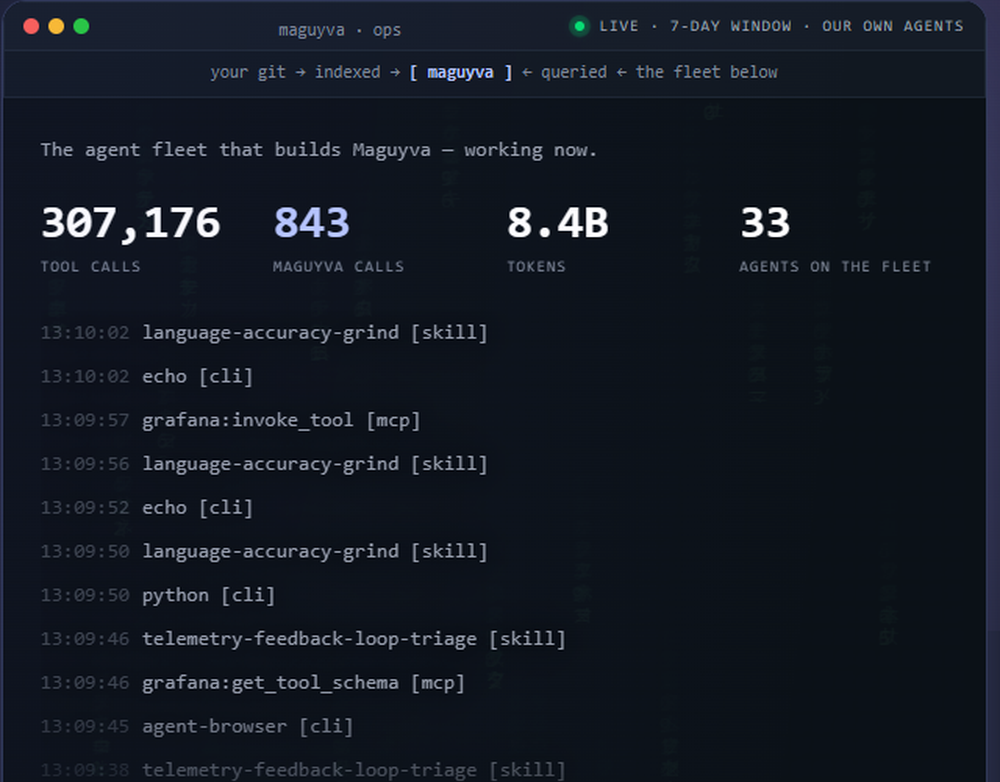Click the 307,176 tool calls figure
The height and width of the screenshot is (782, 1000).
pyautogui.click(x=130, y=223)
